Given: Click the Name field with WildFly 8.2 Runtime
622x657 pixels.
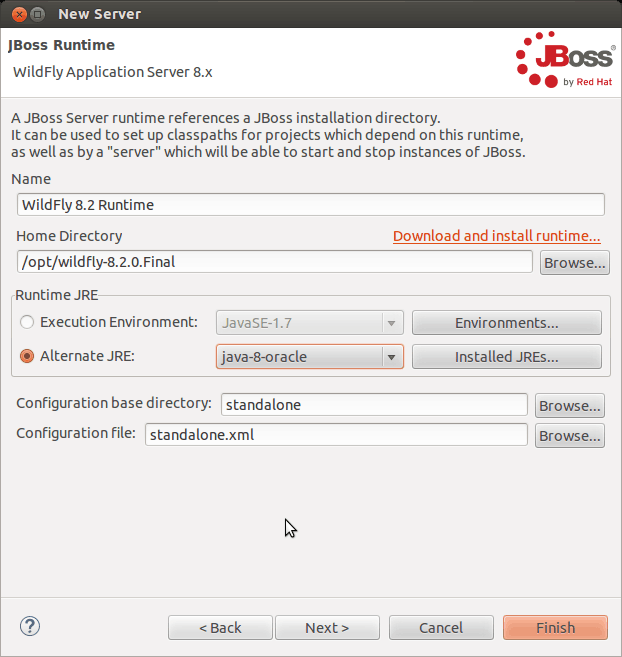Looking at the screenshot, I should [x=311, y=205].
